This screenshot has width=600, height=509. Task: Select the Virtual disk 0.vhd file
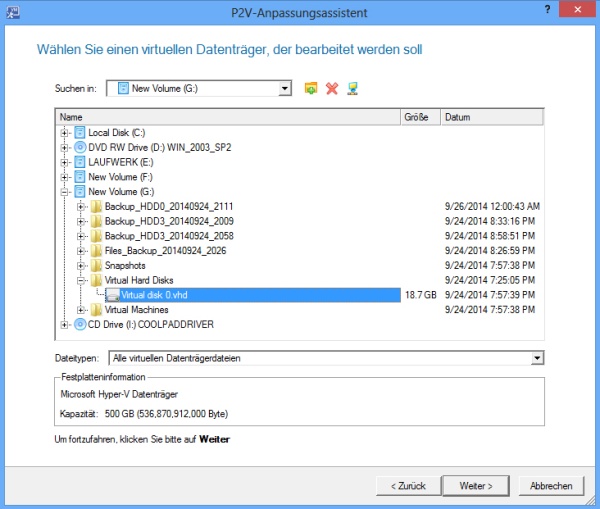point(253,295)
